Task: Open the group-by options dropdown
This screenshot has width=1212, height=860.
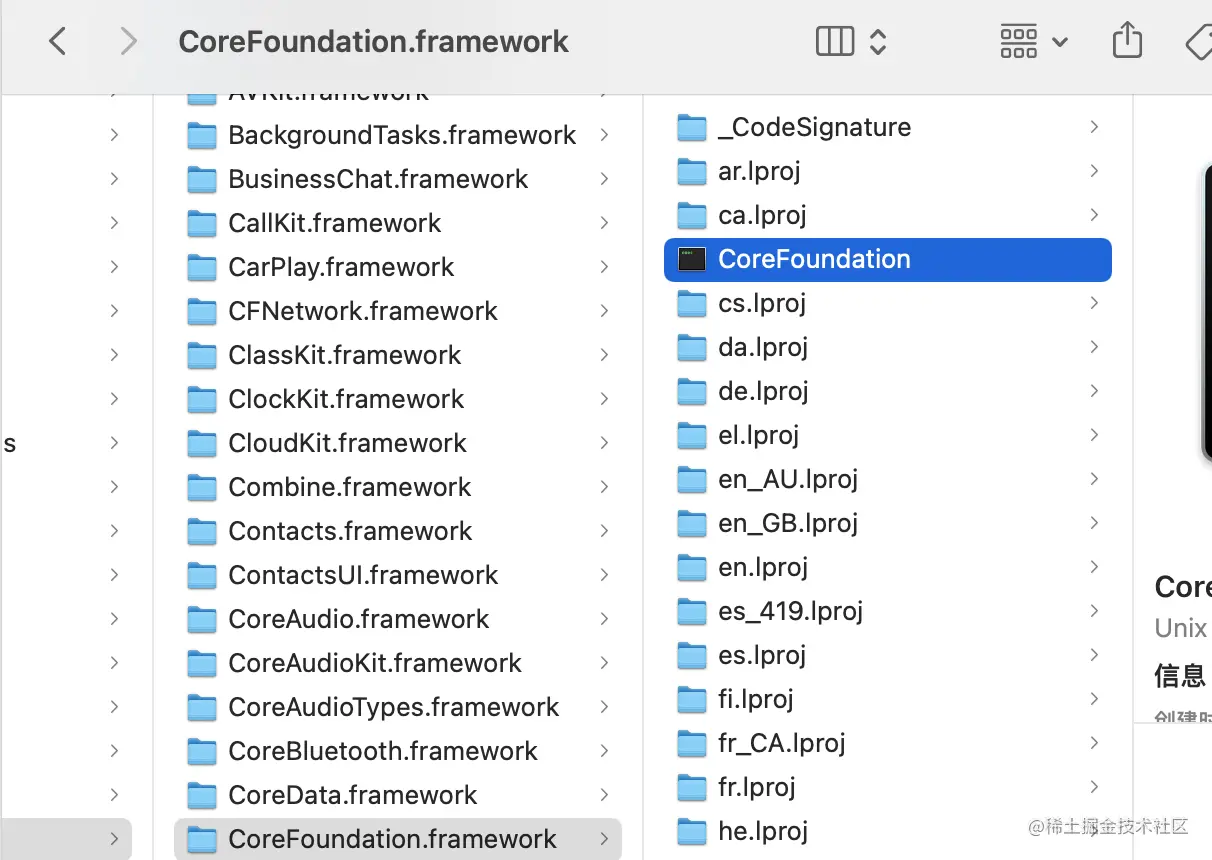Action: tap(1034, 41)
